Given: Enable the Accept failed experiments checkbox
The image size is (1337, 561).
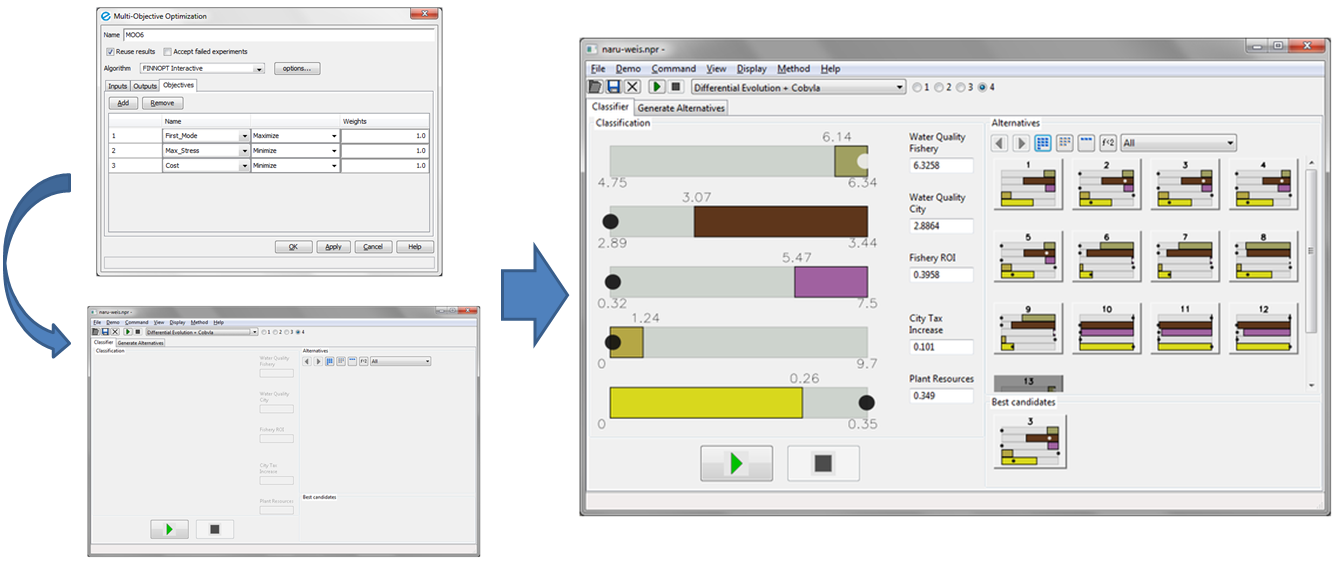Looking at the screenshot, I should pos(167,52).
